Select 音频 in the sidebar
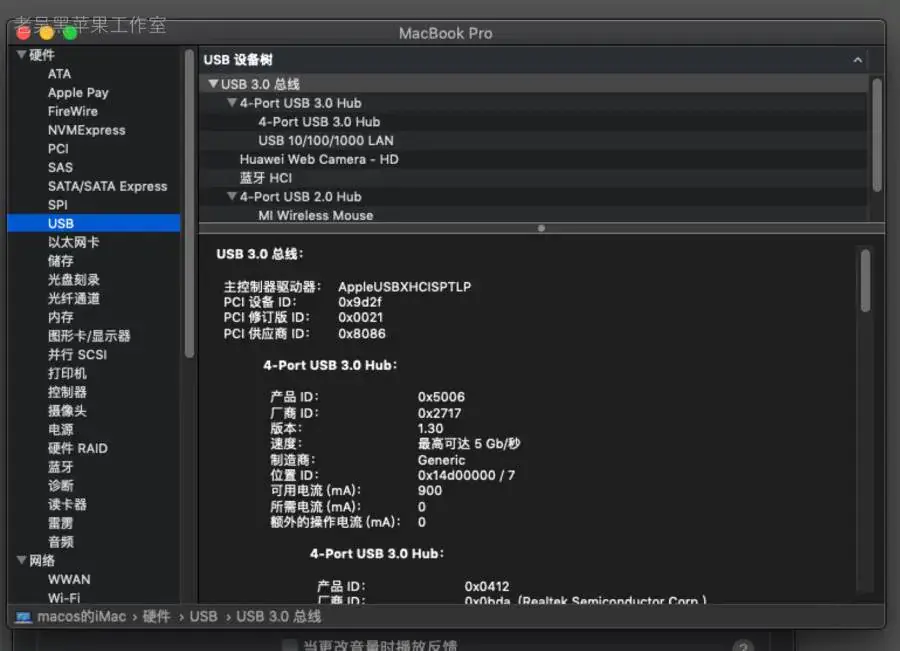900x651 pixels. 61,542
